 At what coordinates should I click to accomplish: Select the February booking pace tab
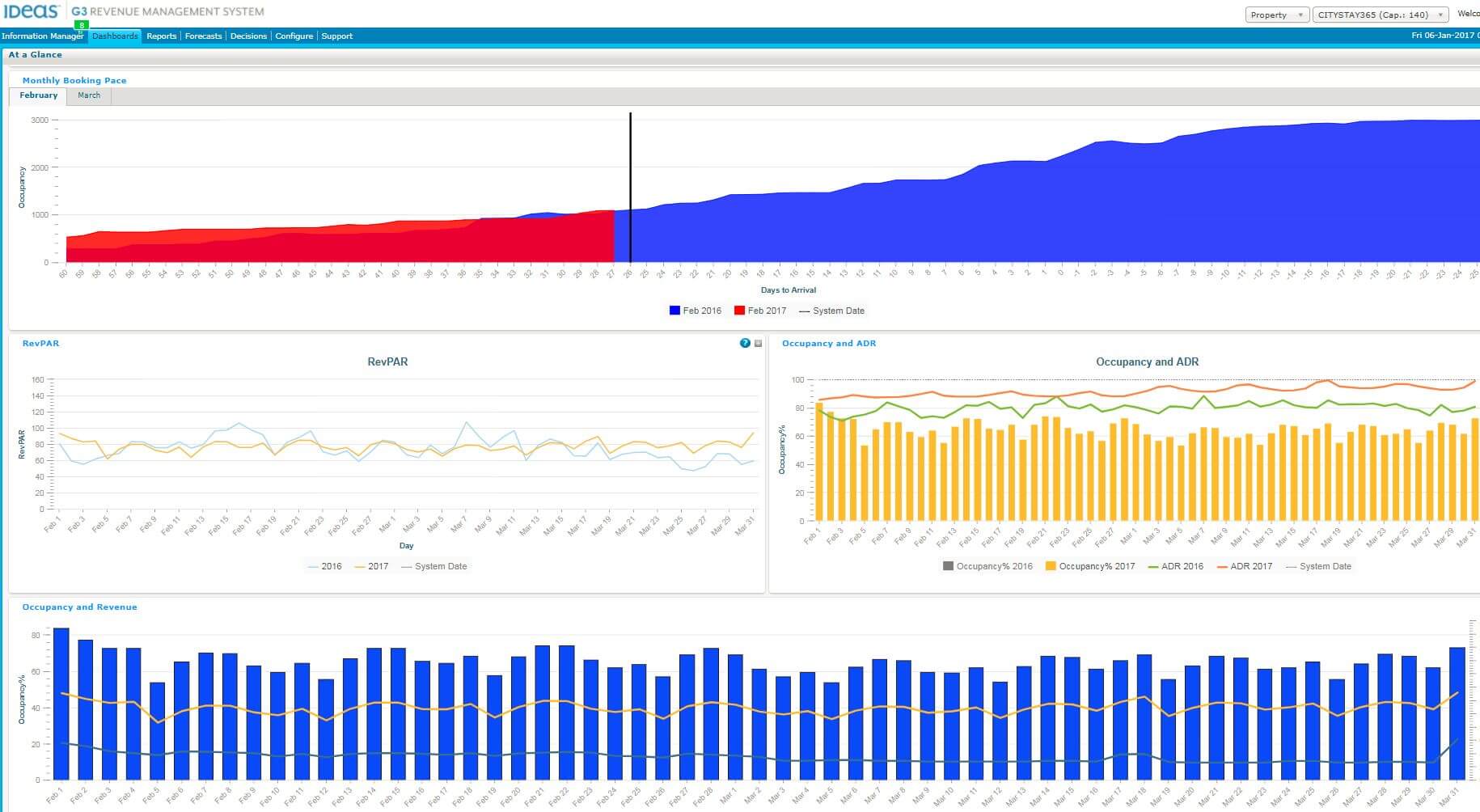point(39,95)
